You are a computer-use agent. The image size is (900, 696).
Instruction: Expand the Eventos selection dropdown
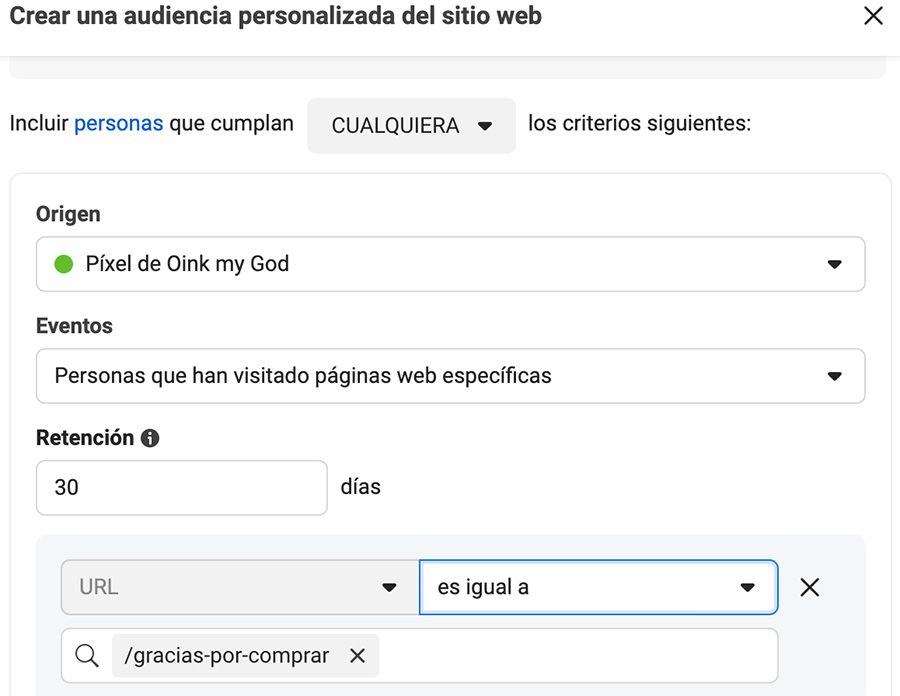point(450,376)
